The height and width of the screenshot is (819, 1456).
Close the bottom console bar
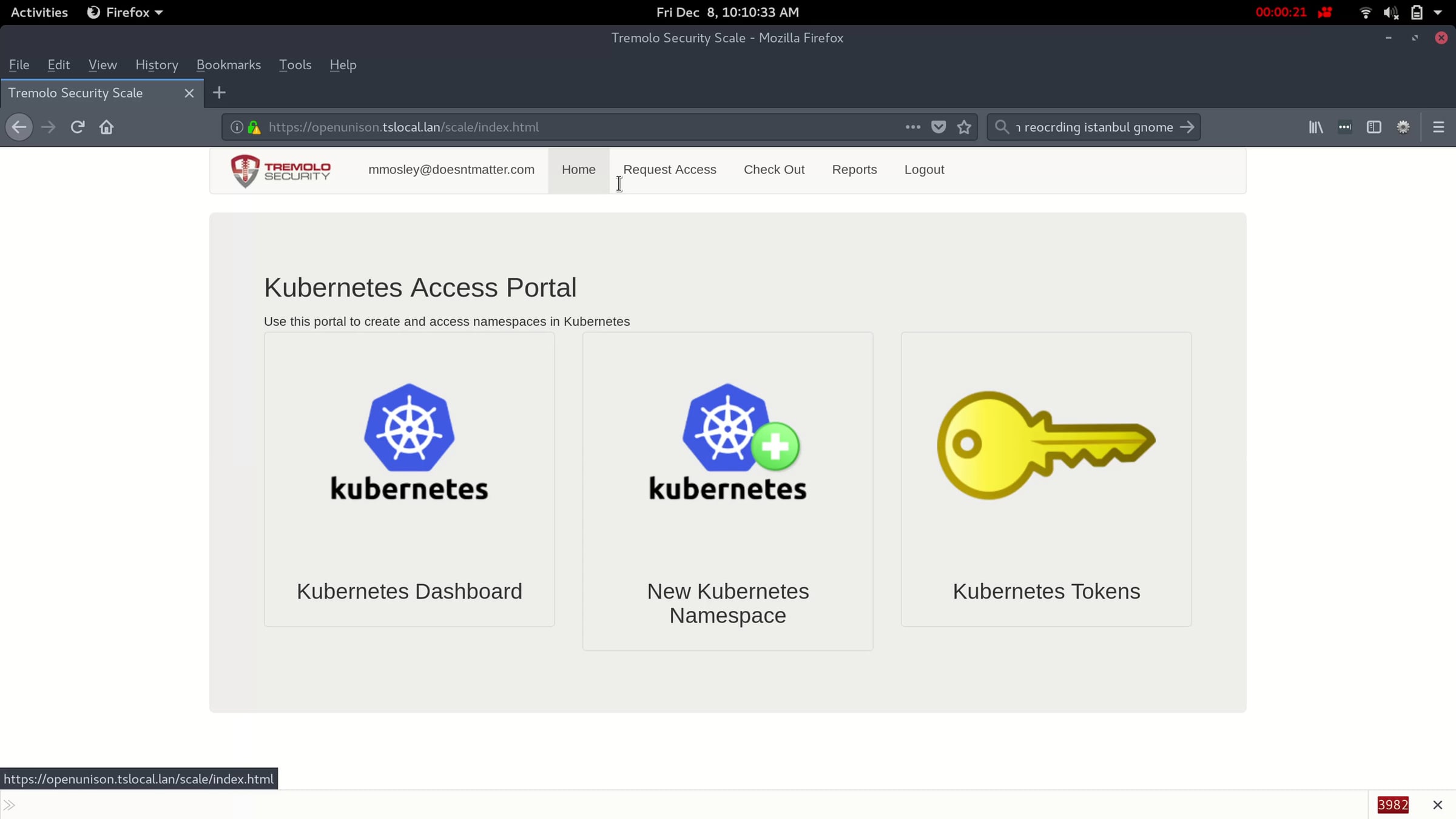pos(1437,805)
